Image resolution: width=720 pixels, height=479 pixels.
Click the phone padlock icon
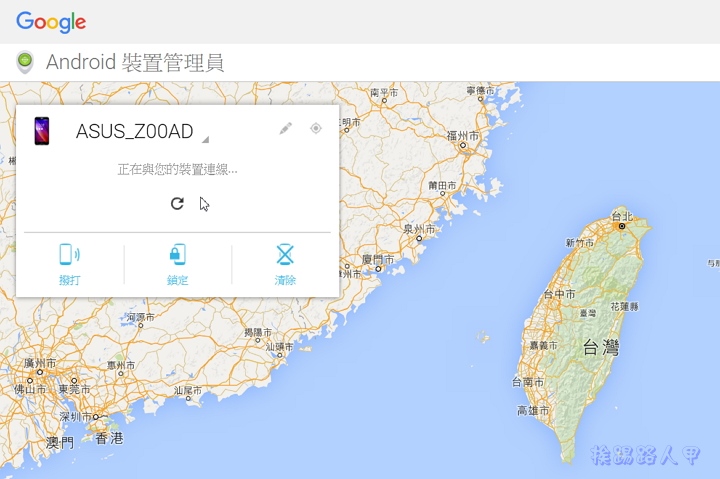coord(178,255)
